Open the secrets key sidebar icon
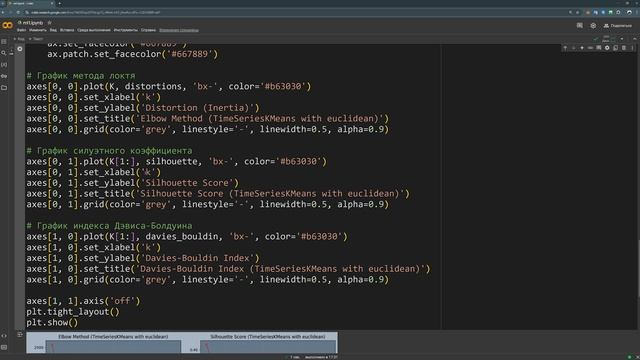The width and height of the screenshot is (640, 360). [x=4, y=76]
